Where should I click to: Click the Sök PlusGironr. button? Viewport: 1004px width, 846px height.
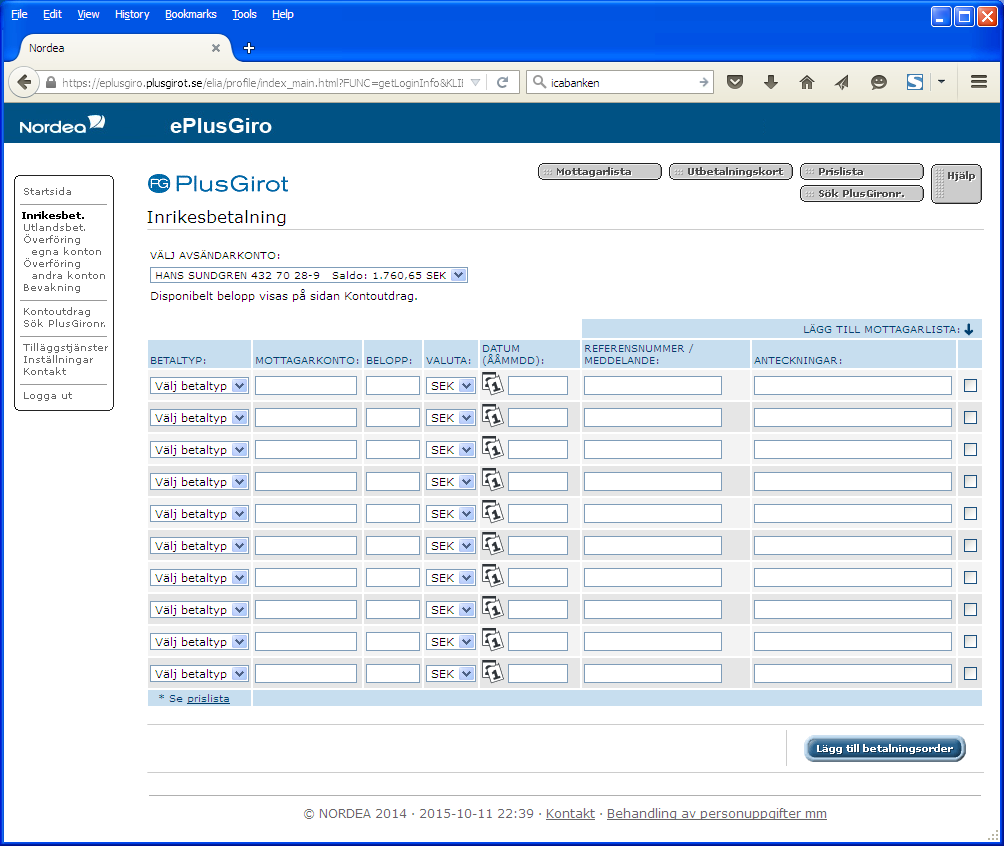coord(862,193)
